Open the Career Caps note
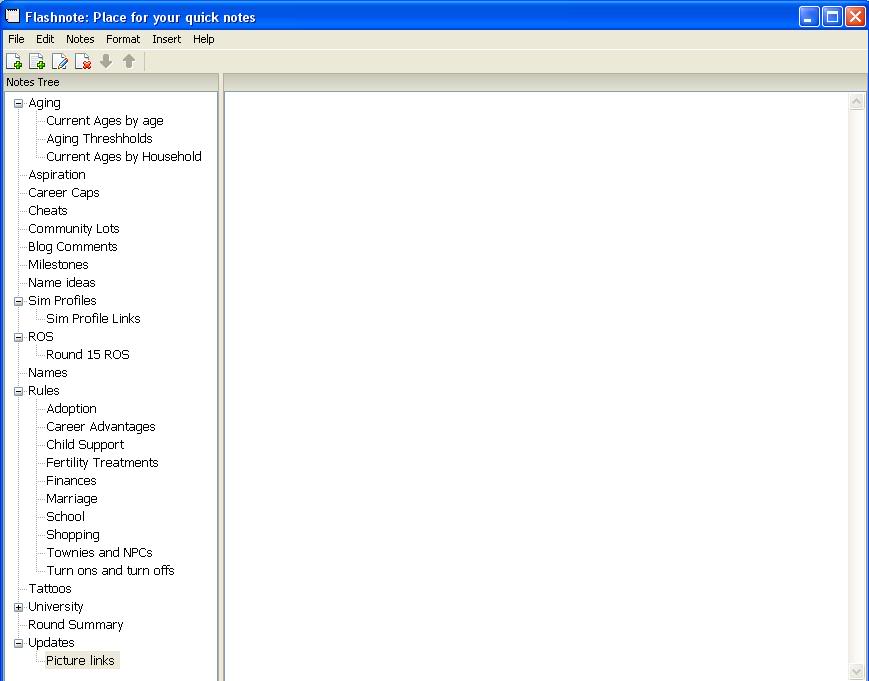This screenshot has width=869, height=681. pos(64,193)
